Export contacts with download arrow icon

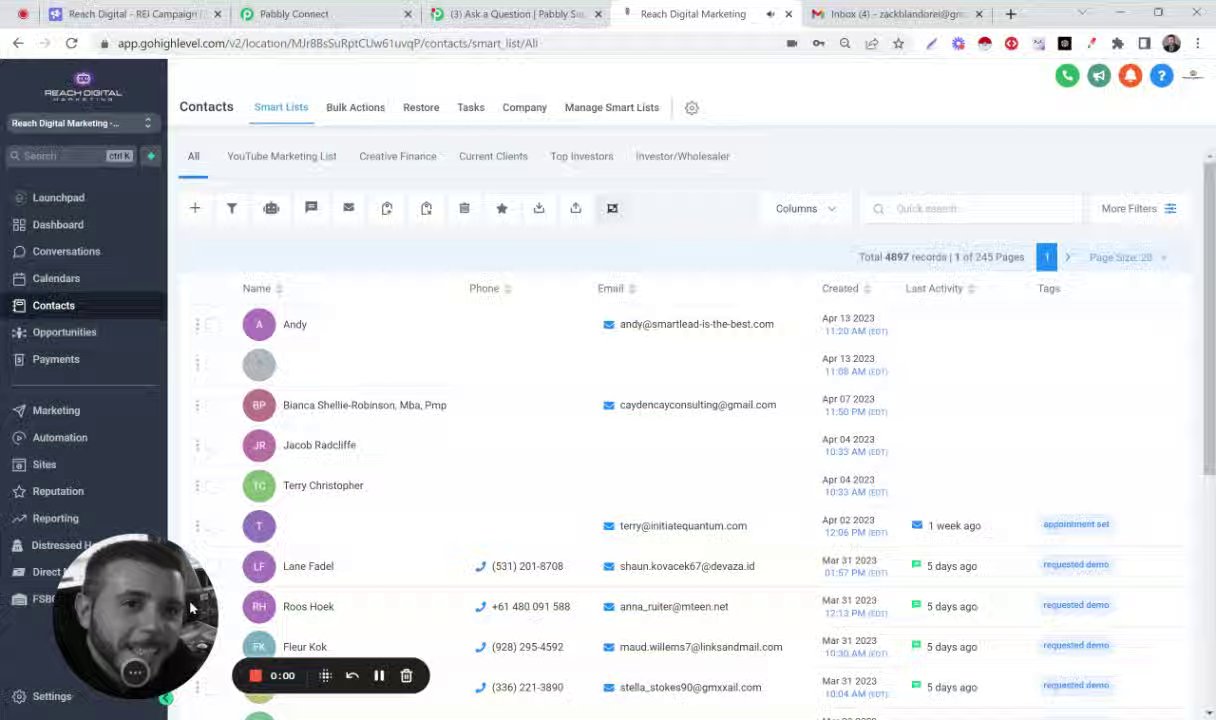click(x=539, y=208)
